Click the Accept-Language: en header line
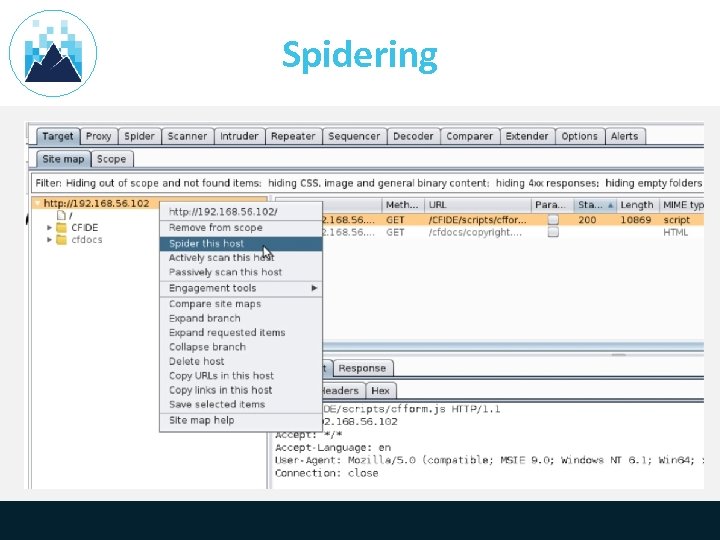 (333, 447)
